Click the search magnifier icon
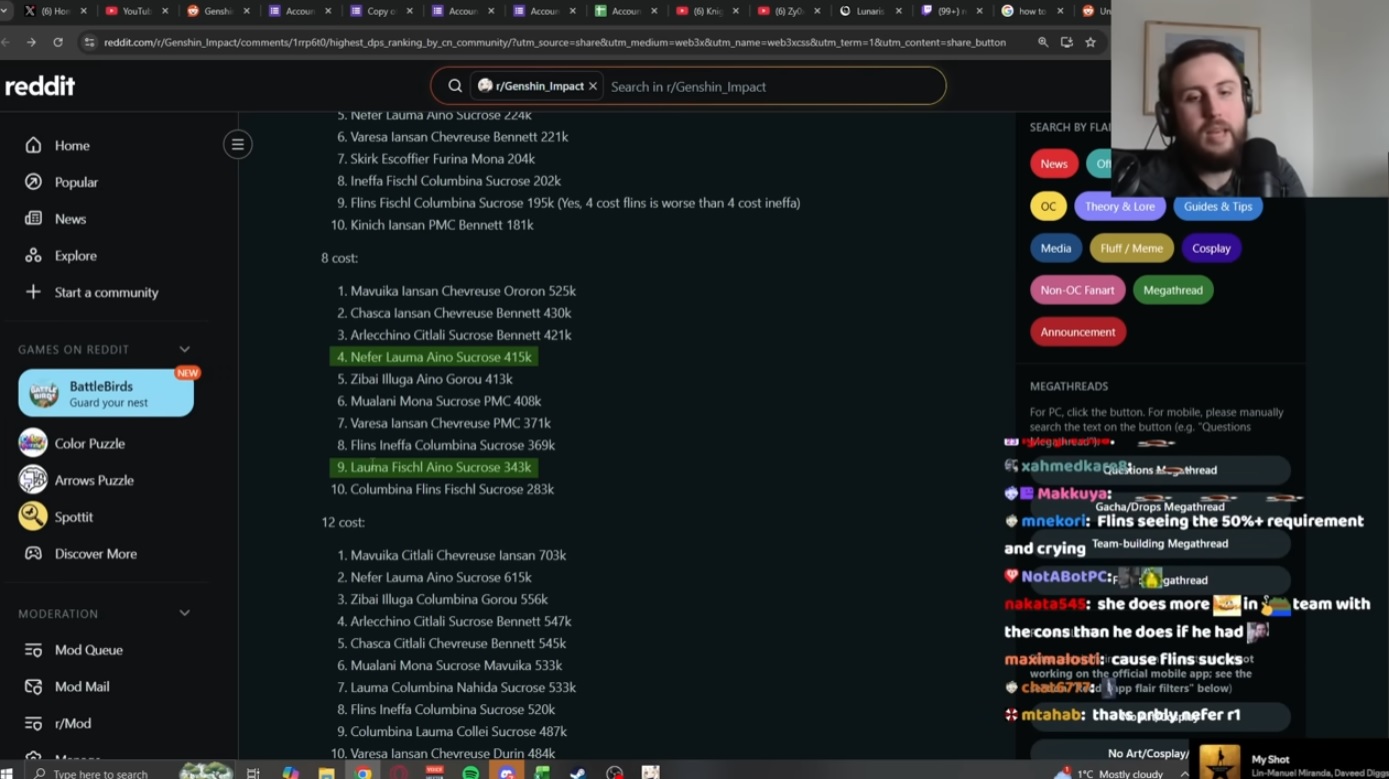The height and width of the screenshot is (779, 1389). pos(455,86)
